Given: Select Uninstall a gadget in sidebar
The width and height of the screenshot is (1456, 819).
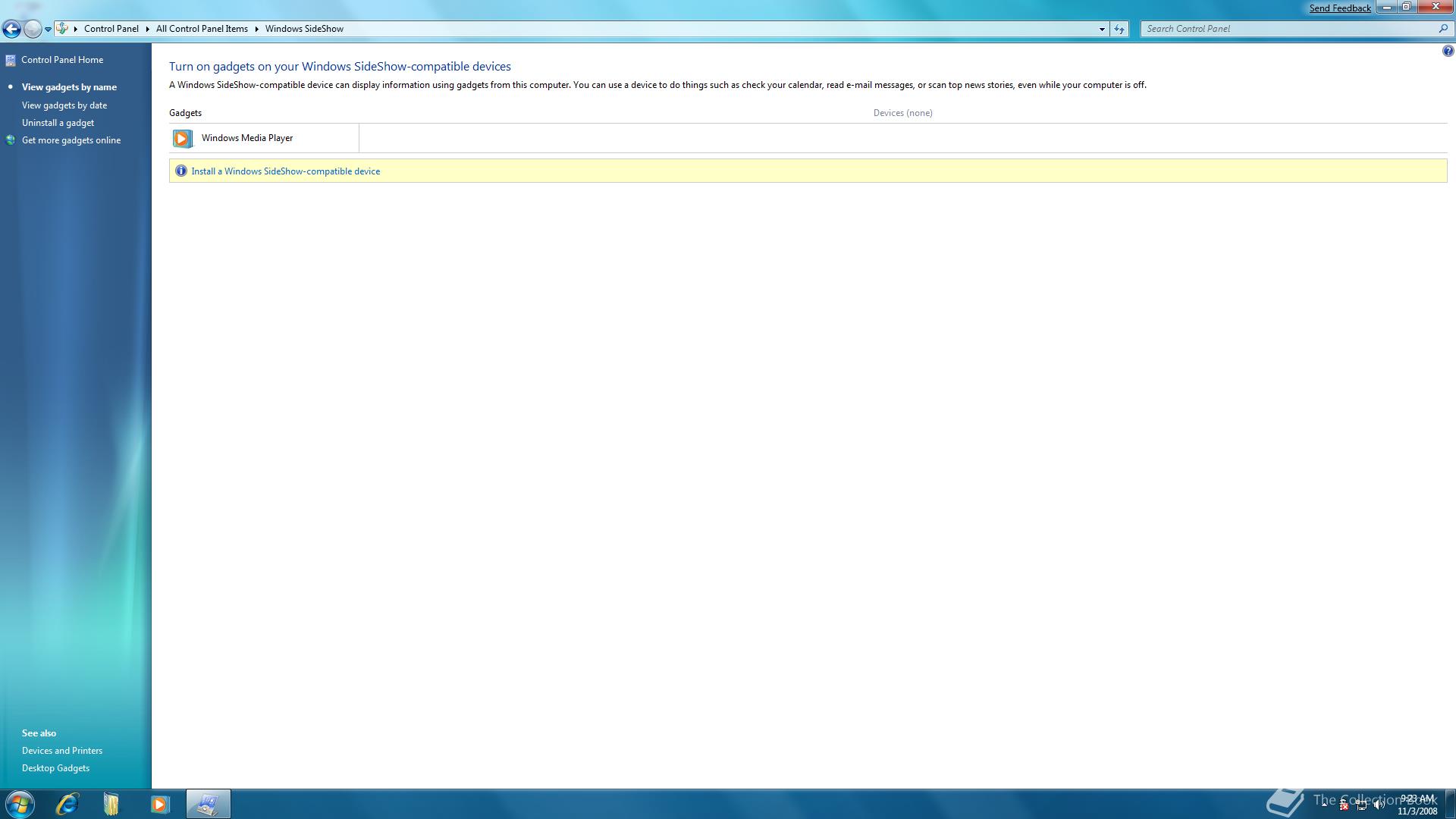Looking at the screenshot, I should point(58,123).
